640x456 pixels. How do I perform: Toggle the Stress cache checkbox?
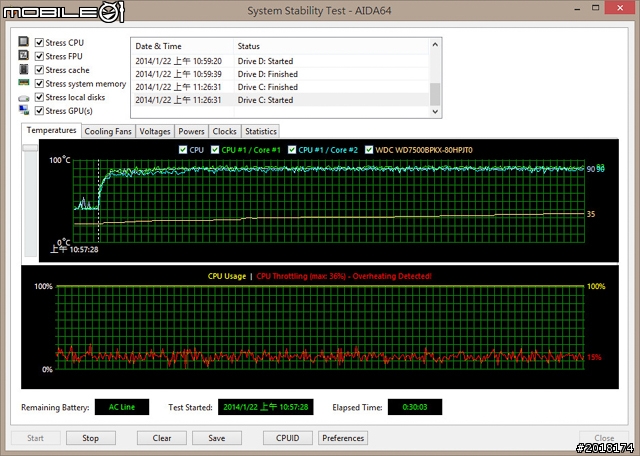[x=39, y=70]
